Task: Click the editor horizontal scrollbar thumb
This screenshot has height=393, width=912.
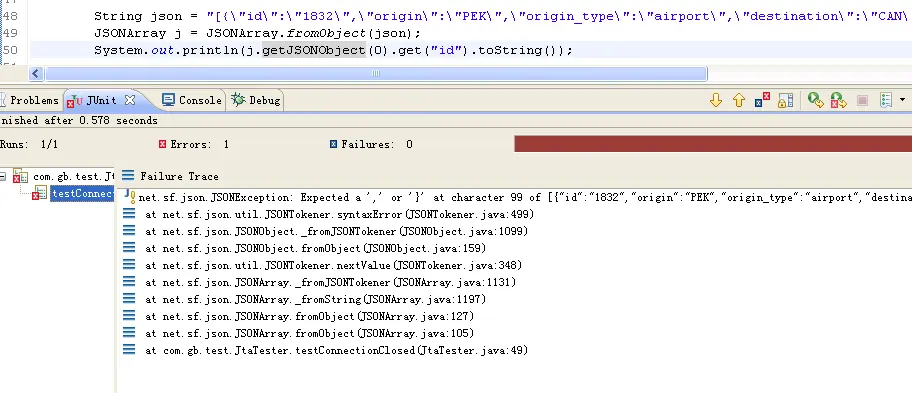Action: pos(376,74)
